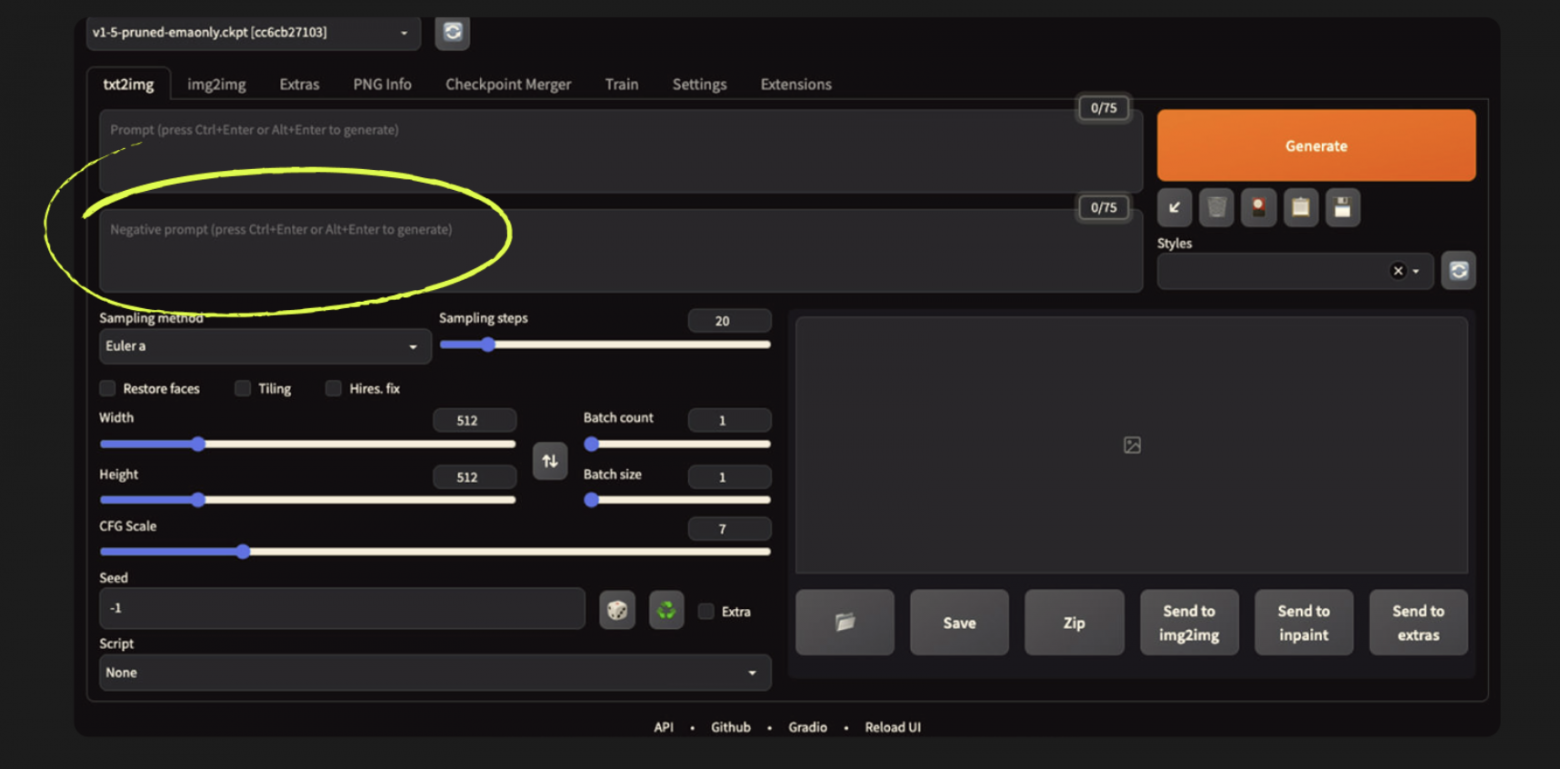
Task: Open the Sampling method dropdown
Action: pyautogui.click(x=264, y=346)
